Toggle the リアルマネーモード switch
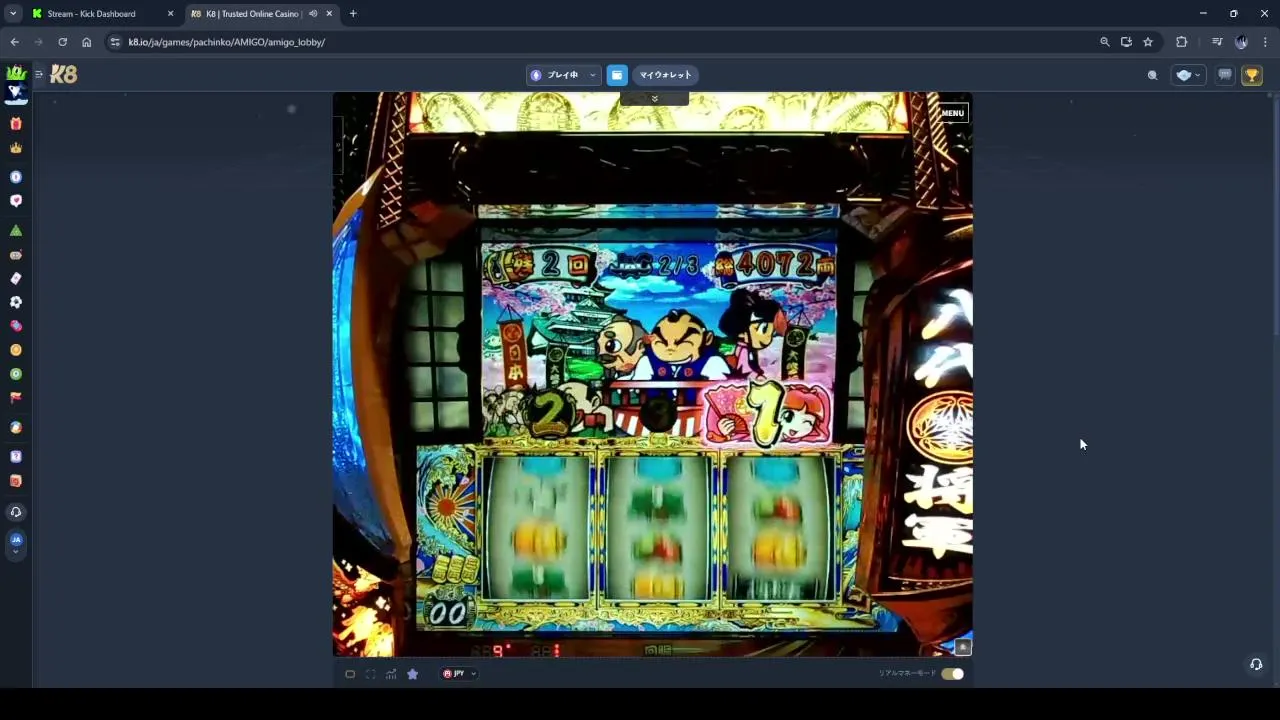 tap(953, 674)
